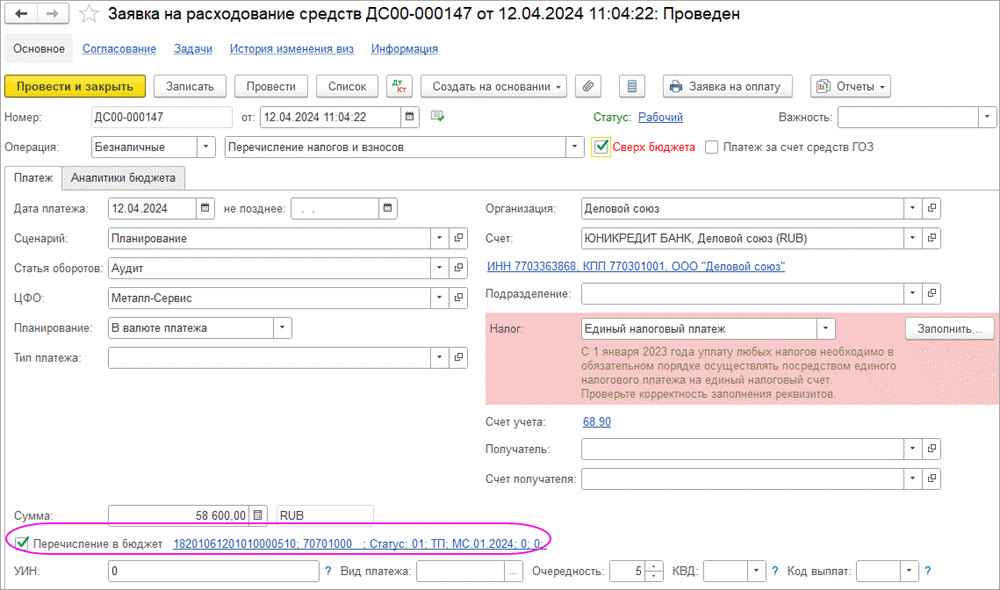1000x590 pixels.
Task: Click the document report icon next to paperclip
Action: [x=631, y=86]
